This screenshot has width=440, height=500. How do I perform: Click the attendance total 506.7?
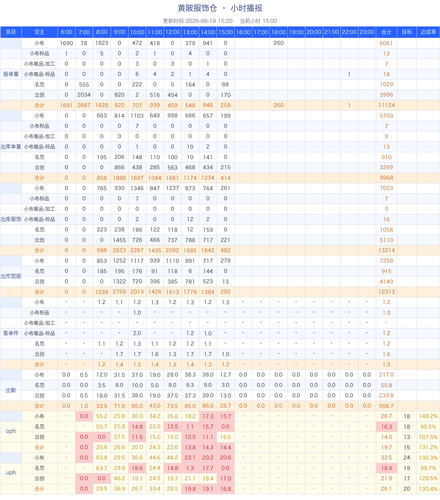coord(386,406)
